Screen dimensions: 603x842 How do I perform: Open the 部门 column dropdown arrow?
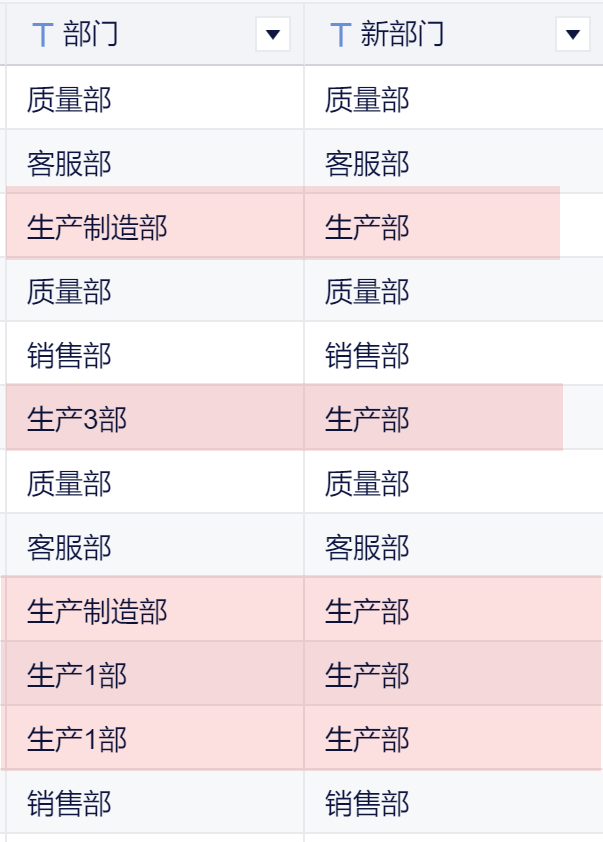tap(273, 35)
